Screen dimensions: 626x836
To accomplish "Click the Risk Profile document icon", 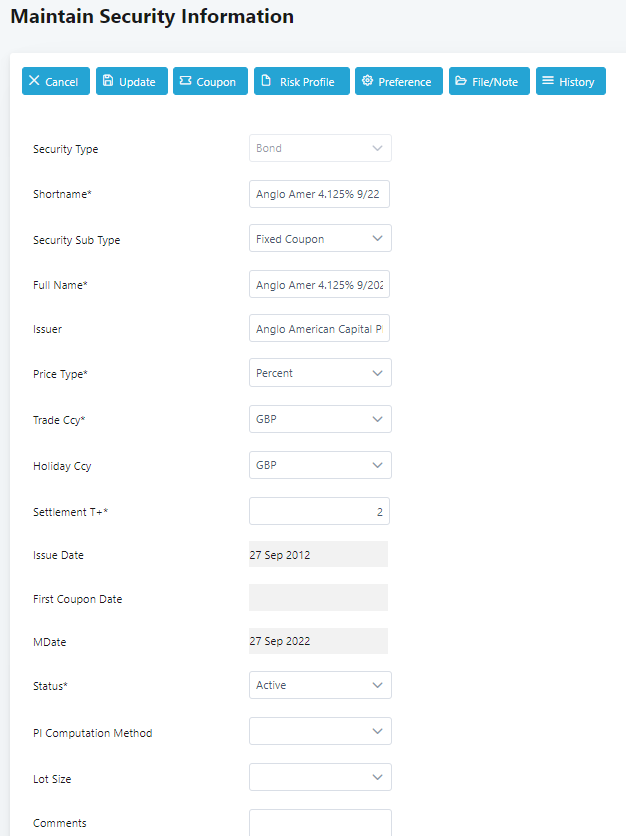I will click(x=266, y=81).
